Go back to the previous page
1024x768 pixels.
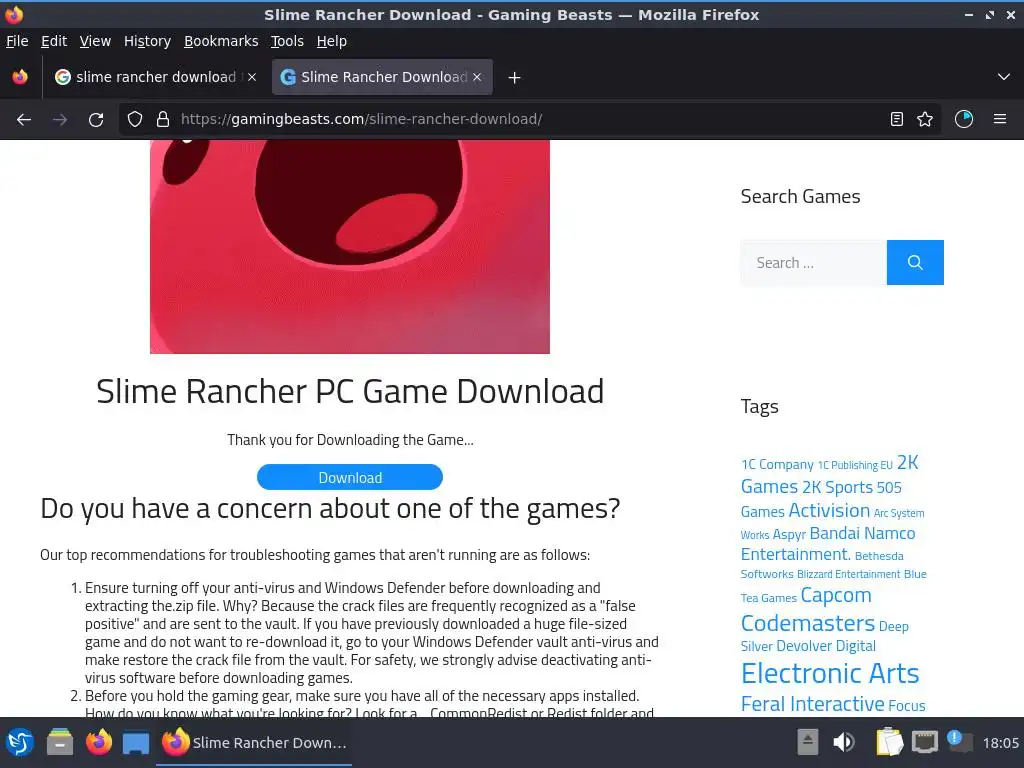pyautogui.click(x=24, y=120)
